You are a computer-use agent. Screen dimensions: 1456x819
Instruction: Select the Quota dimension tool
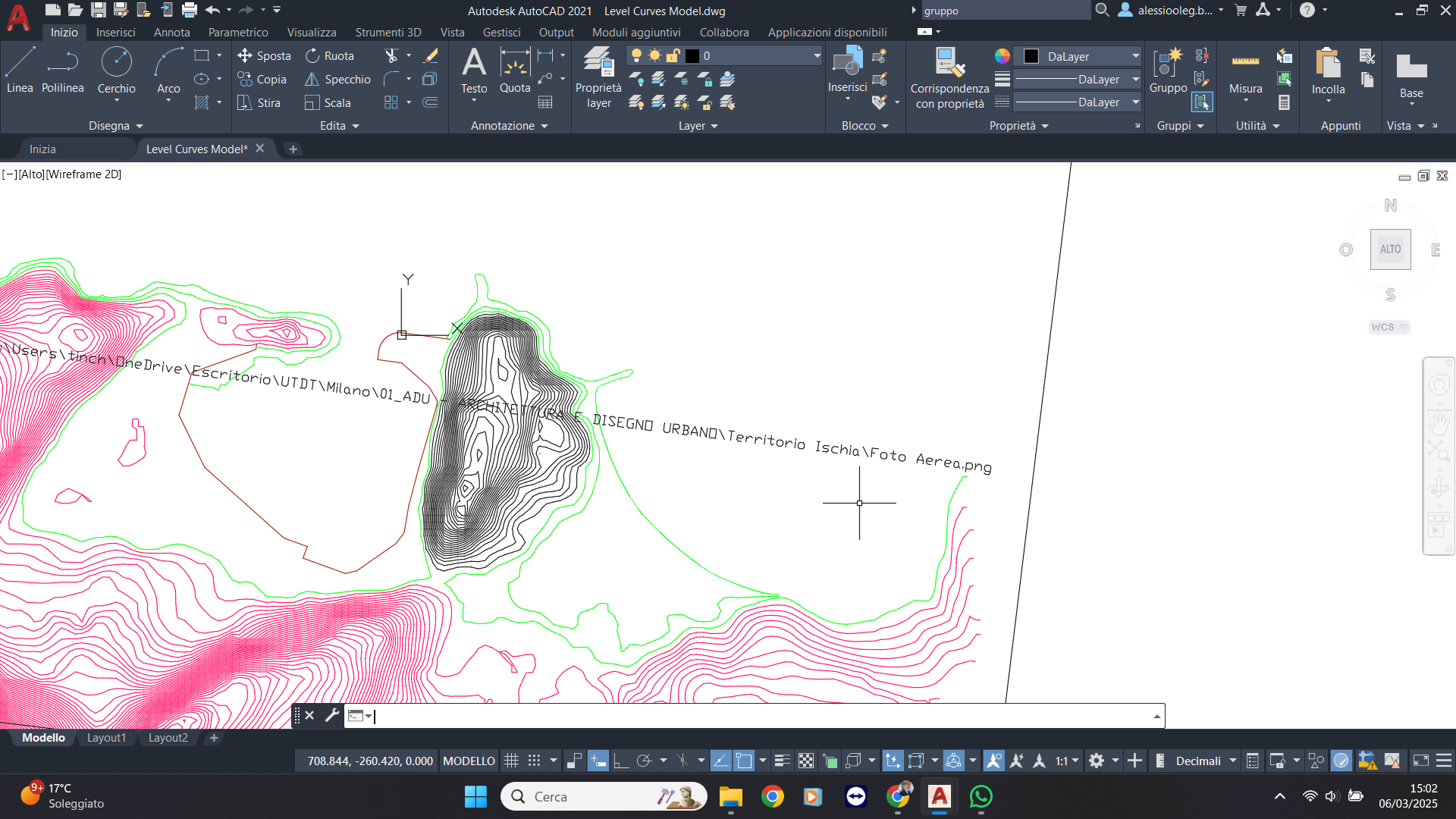pyautogui.click(x=515, y=71)
